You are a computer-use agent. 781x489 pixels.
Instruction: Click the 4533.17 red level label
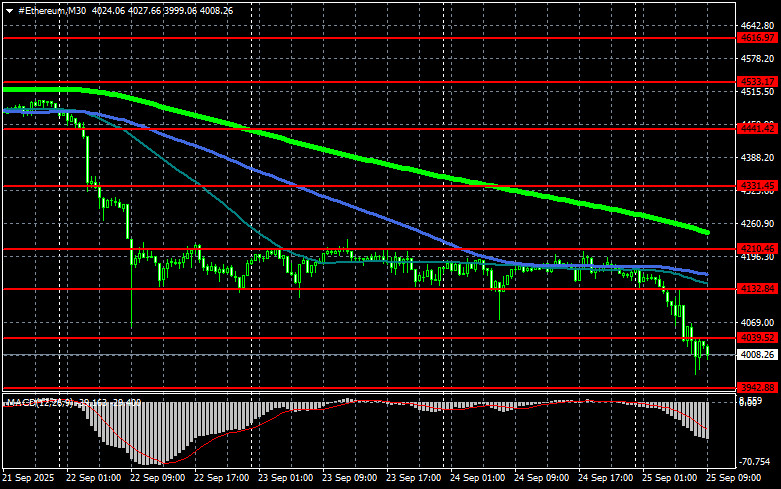(757, 81)
